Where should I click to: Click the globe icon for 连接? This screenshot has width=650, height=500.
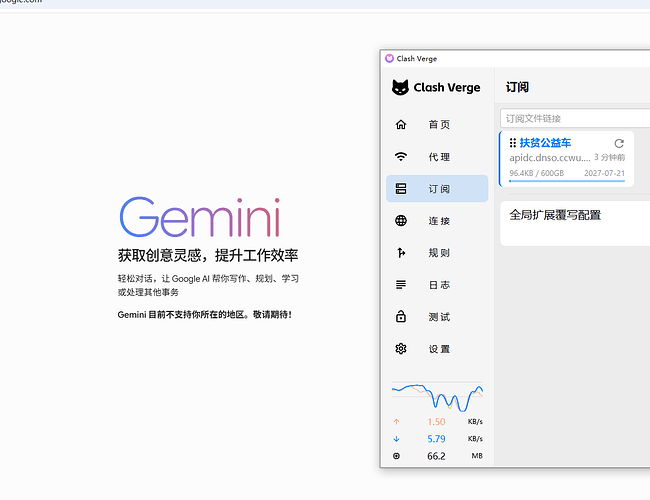401,221
